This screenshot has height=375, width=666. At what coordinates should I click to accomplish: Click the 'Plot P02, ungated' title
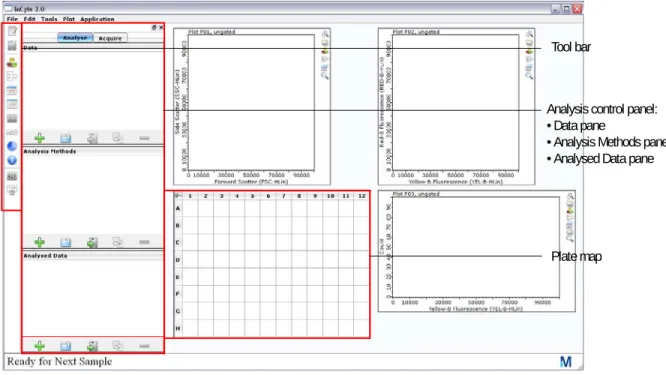coord(416,32)
